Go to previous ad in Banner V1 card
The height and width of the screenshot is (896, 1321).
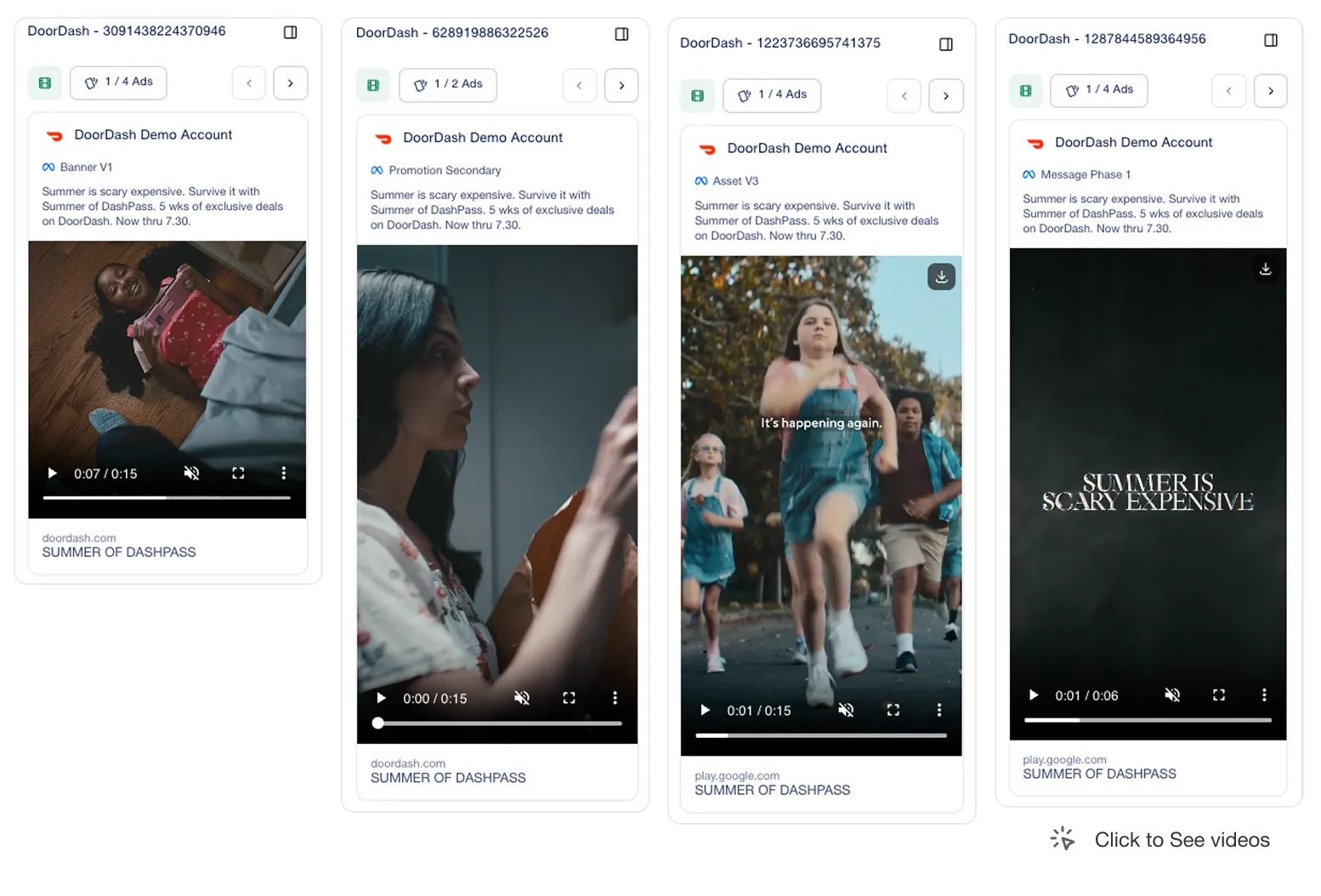(x=249, y=82)
